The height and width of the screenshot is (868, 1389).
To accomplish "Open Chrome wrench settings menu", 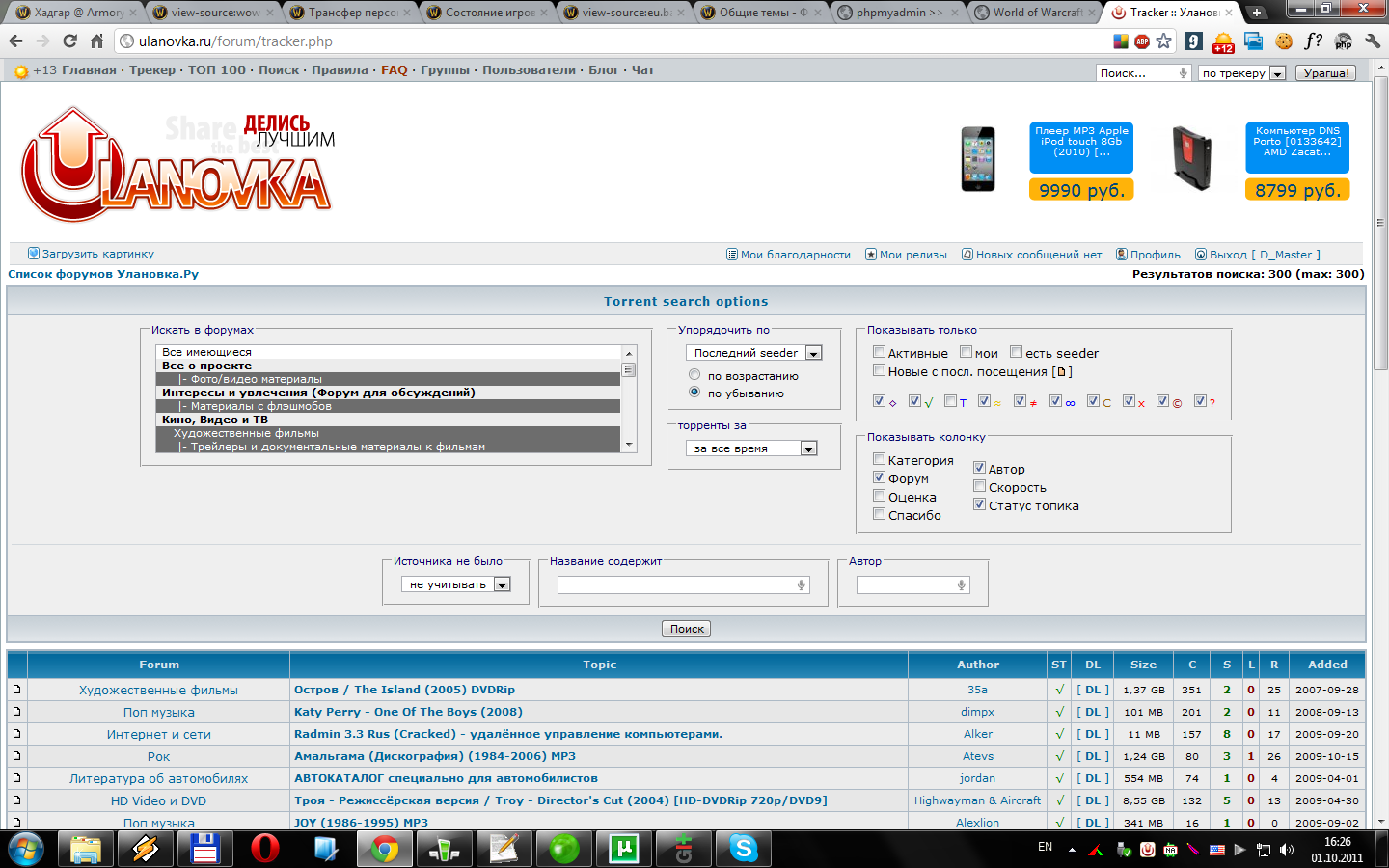I will click(x=1373, y=41).
